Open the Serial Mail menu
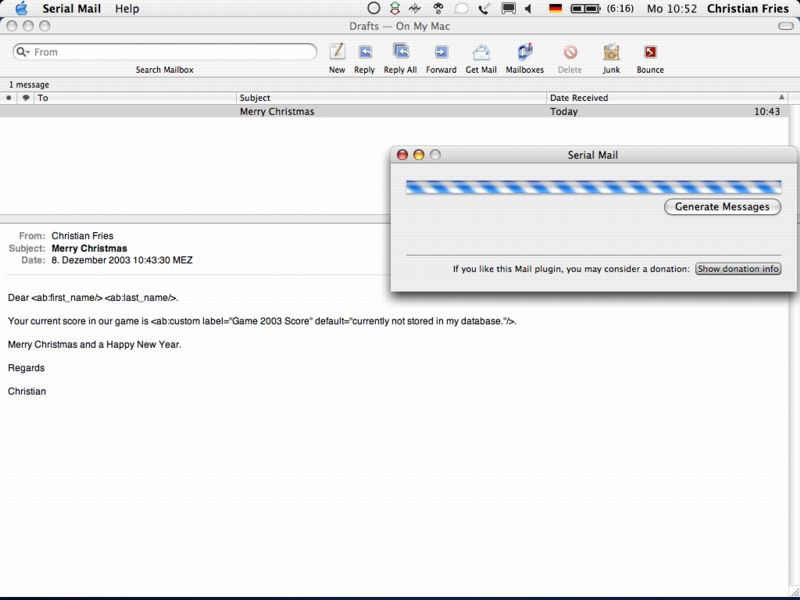Image resolution: width=800 pixels, height=600 pixels. (70, 8)
